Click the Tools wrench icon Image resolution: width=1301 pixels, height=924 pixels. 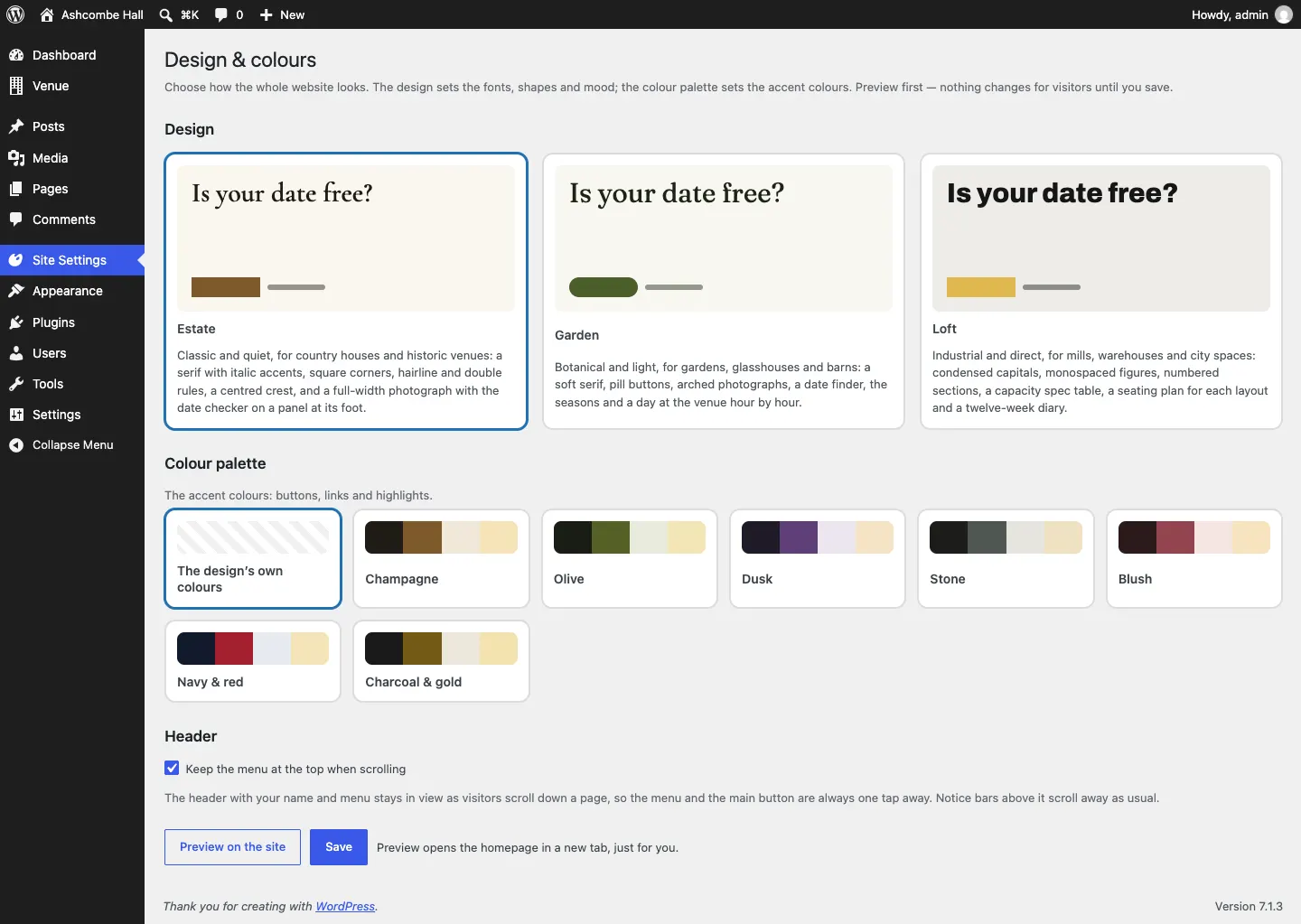(x=16, y=384)
